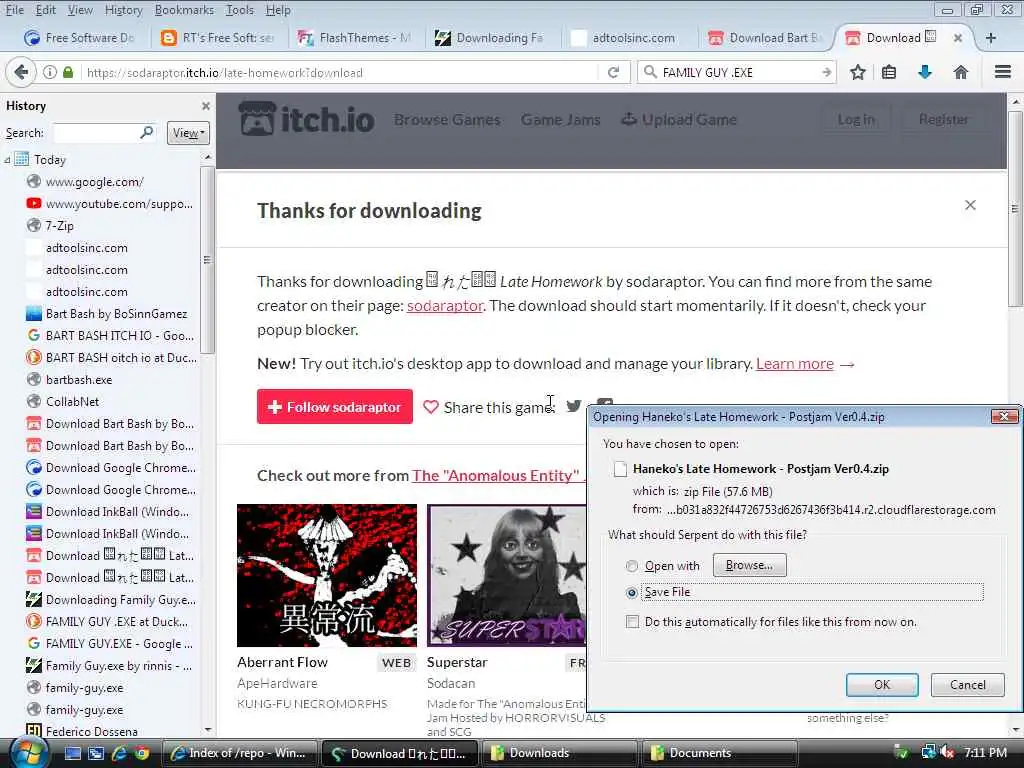Open the Aberrant Flow game thumbnail
The image size is (1024, 768).
click(327, 575)
